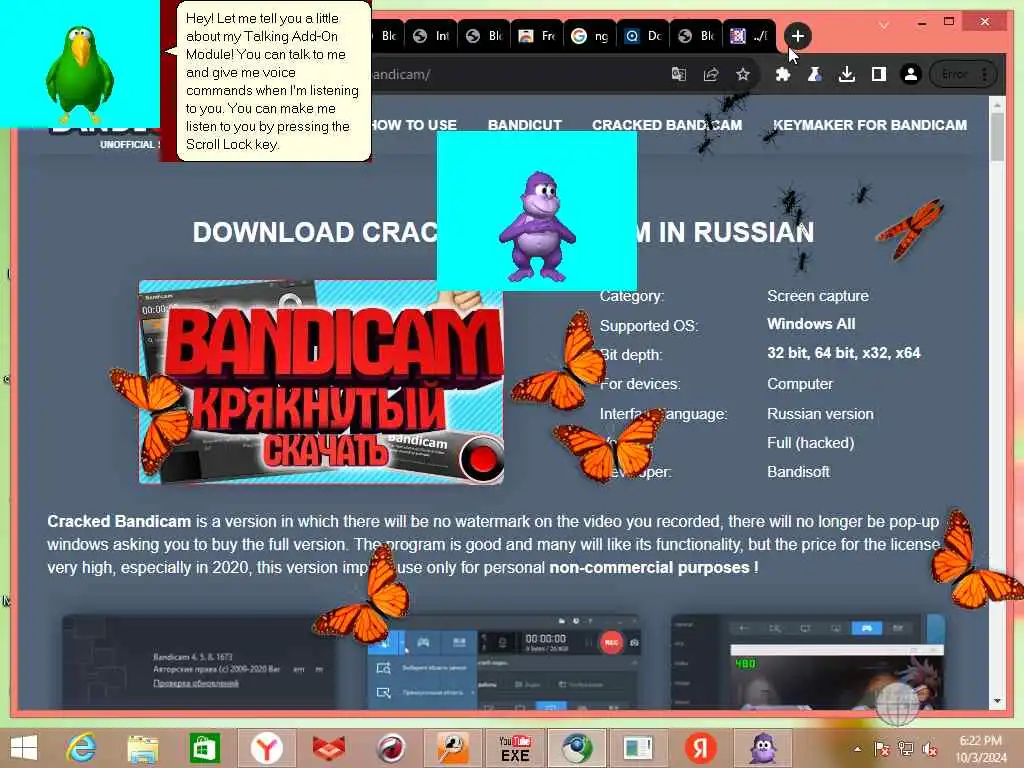The height and width of the screenshot is (768, 1024).
Task: Open Yandex Browser from taskbar
Action: click(x=267, y=748)
